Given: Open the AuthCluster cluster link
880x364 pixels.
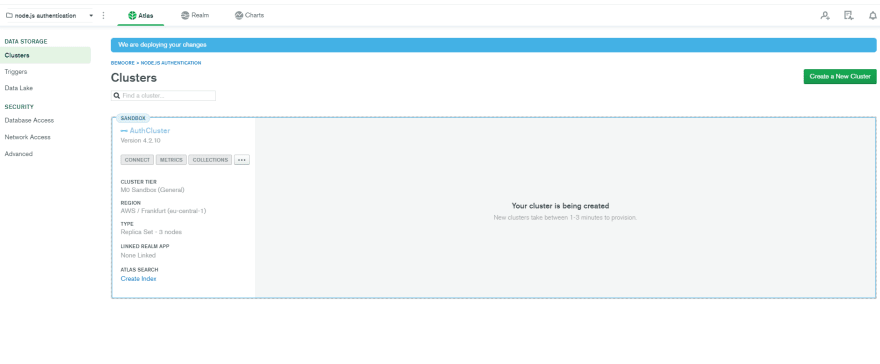Looking at the screenshot, I should pyautogui.click(x=149, y=131).
